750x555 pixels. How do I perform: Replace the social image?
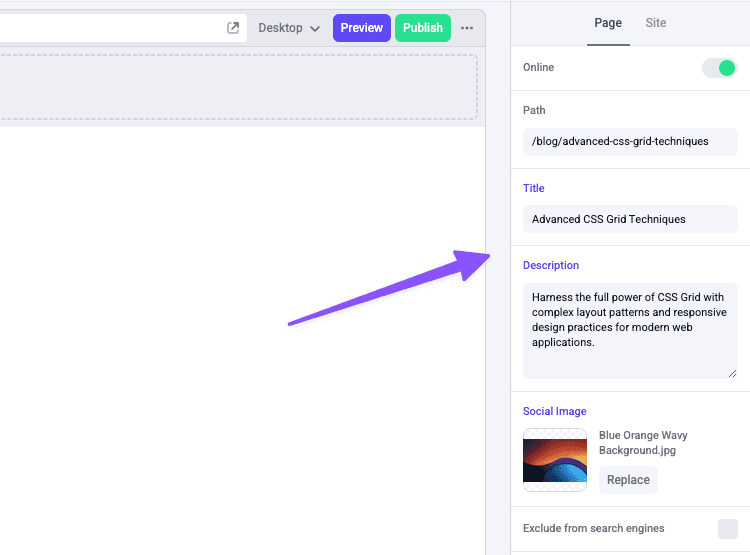point(628,480)
